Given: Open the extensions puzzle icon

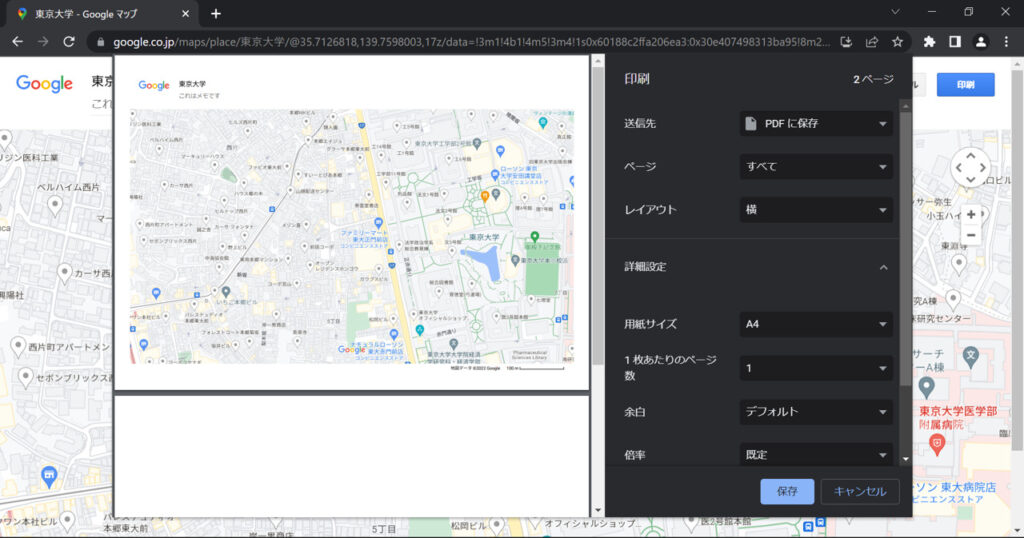Looking at the screenshot, I should click(929, 42).
